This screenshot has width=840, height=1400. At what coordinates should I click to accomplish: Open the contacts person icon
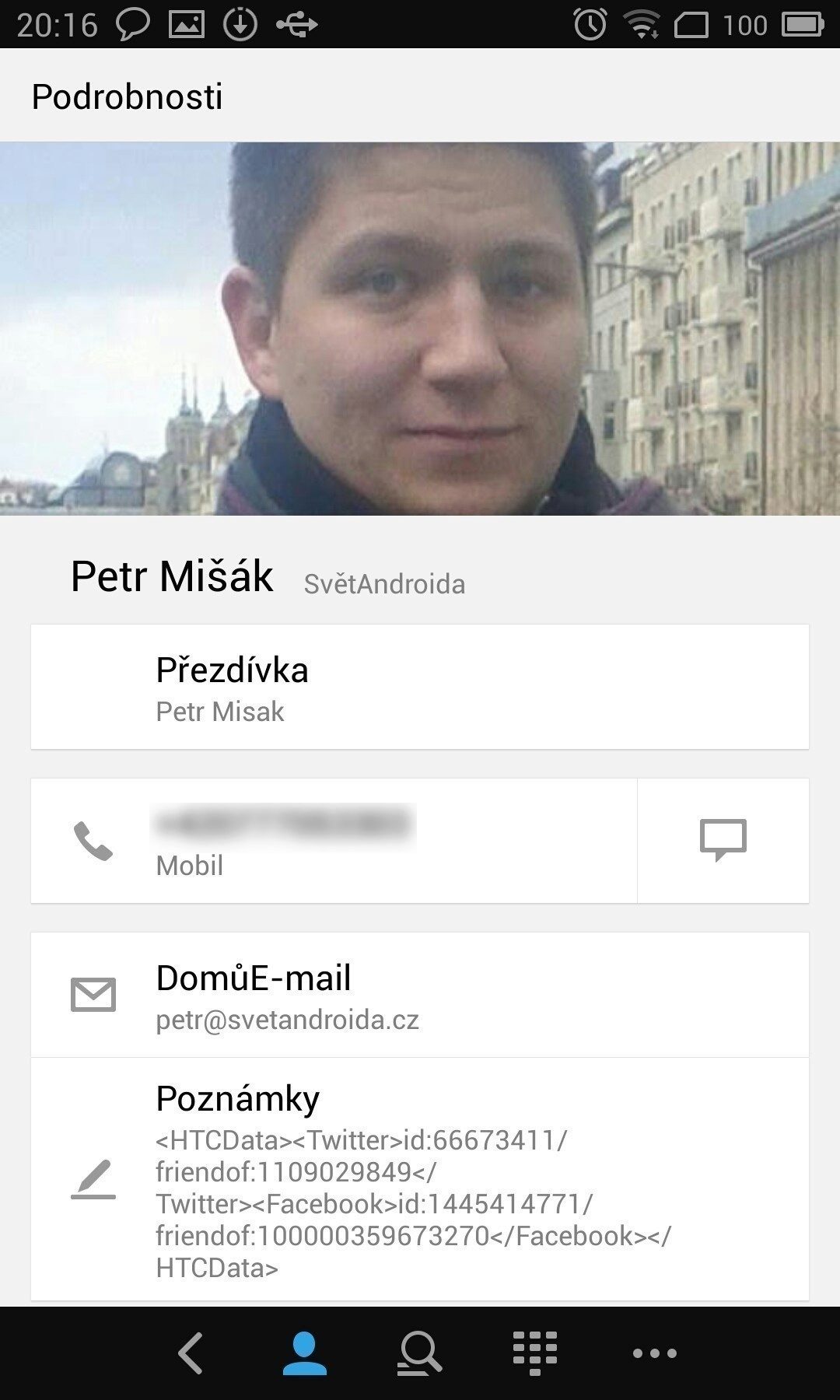[304, 1353]
